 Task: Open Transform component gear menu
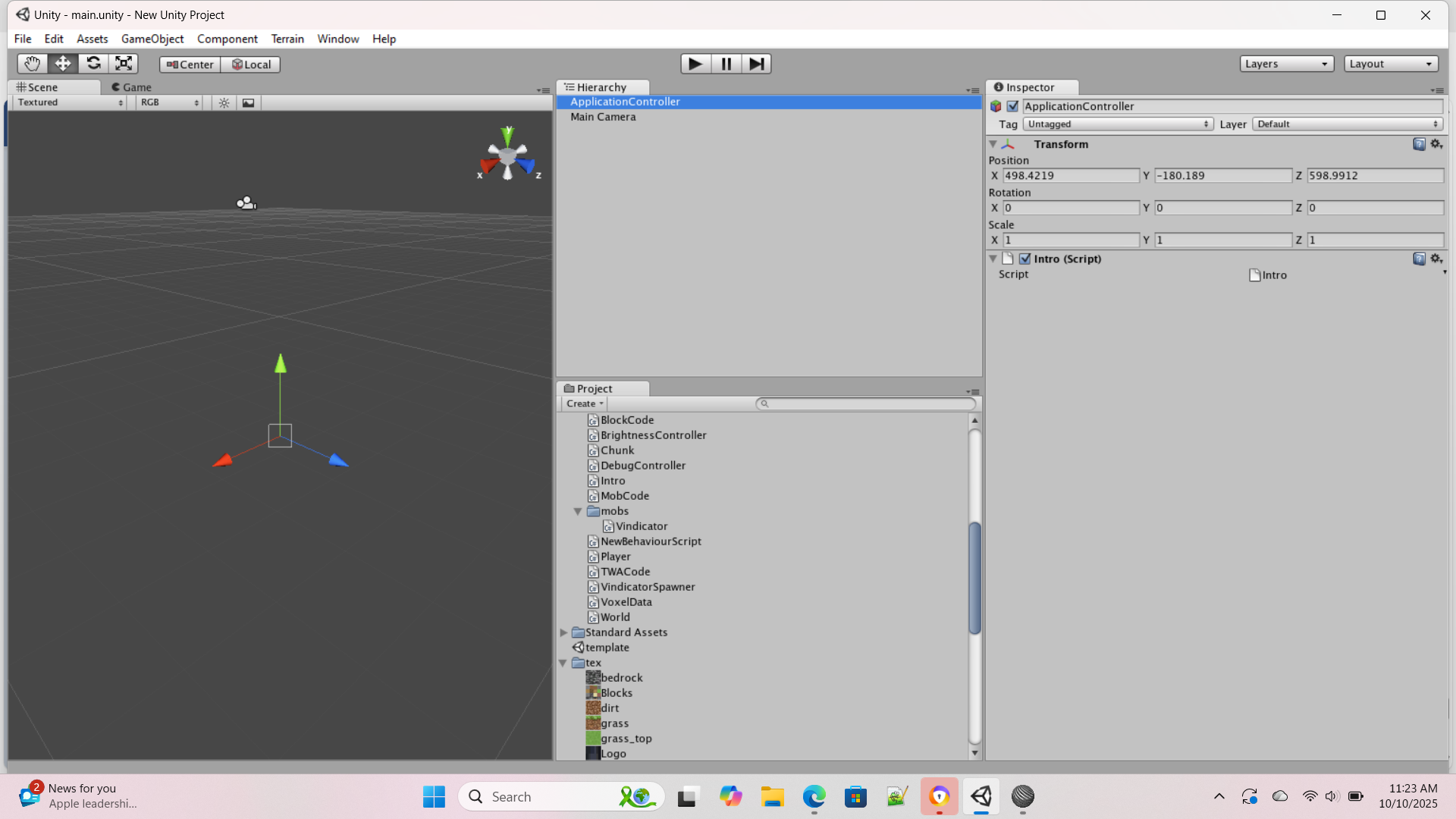coord(1436,144)
